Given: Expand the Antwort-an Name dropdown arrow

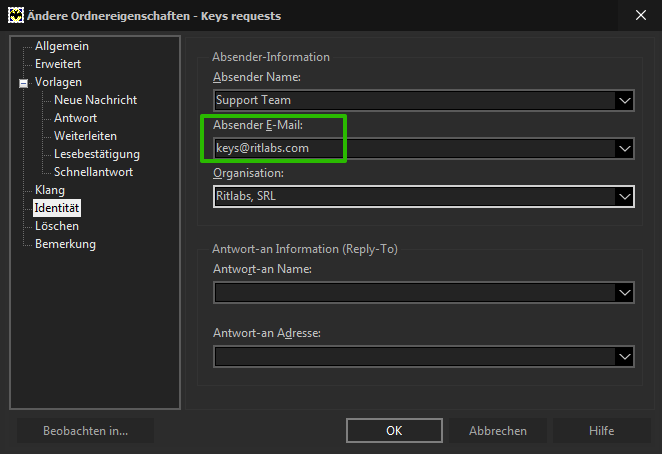Looking at the screenshot, I should (624, 293).
